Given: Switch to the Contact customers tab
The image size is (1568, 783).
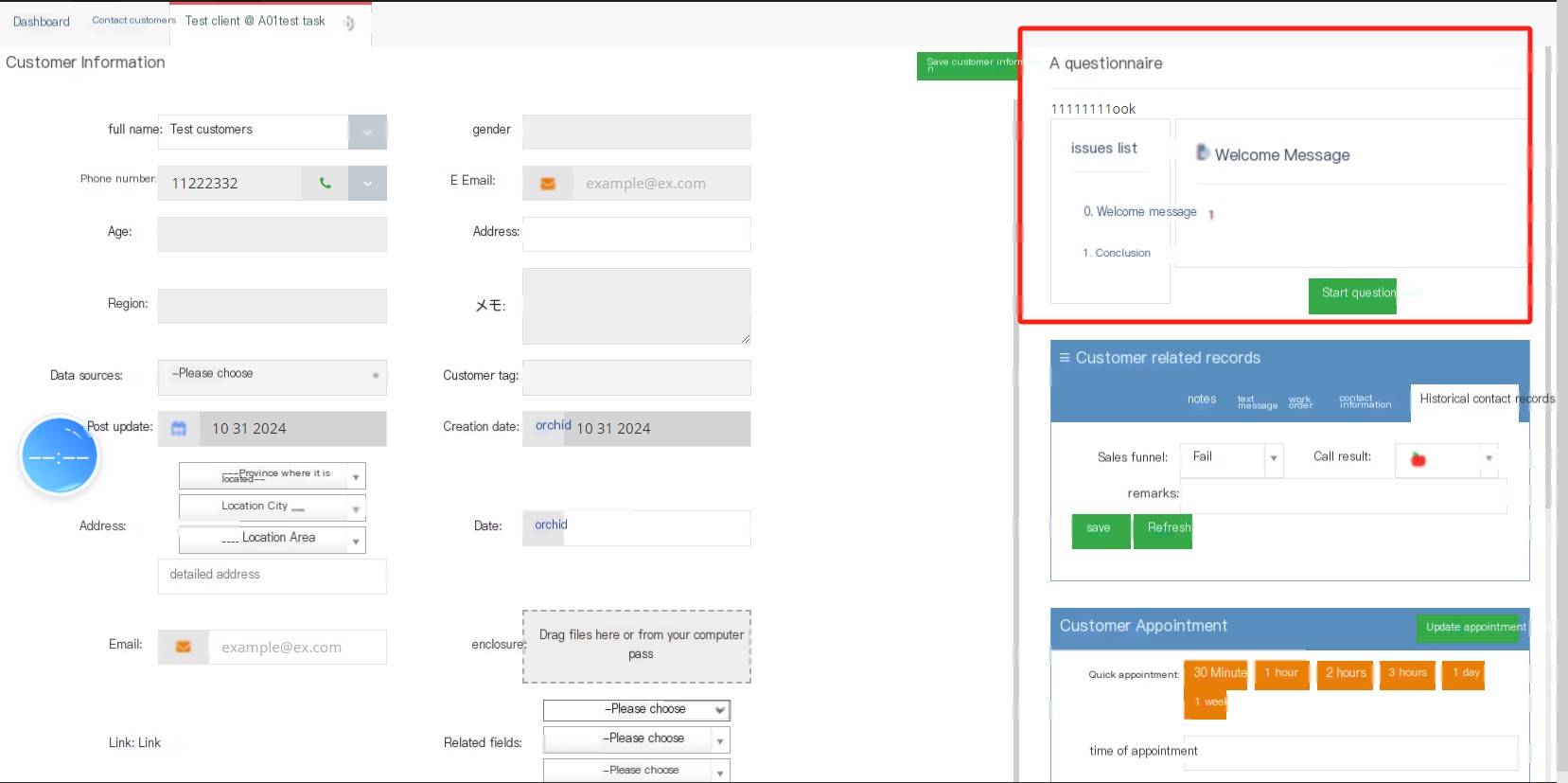Looking at the screenshot, I should (x=133, y=20).
